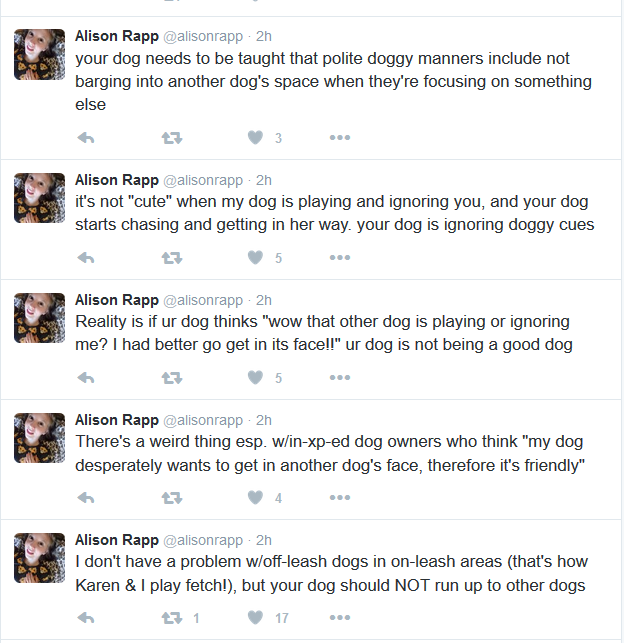Image resolution: width=624 pixels, height=643 pixels.
Task: Like the 'polite doggy manners' tweet
Action: coord(256,137)
